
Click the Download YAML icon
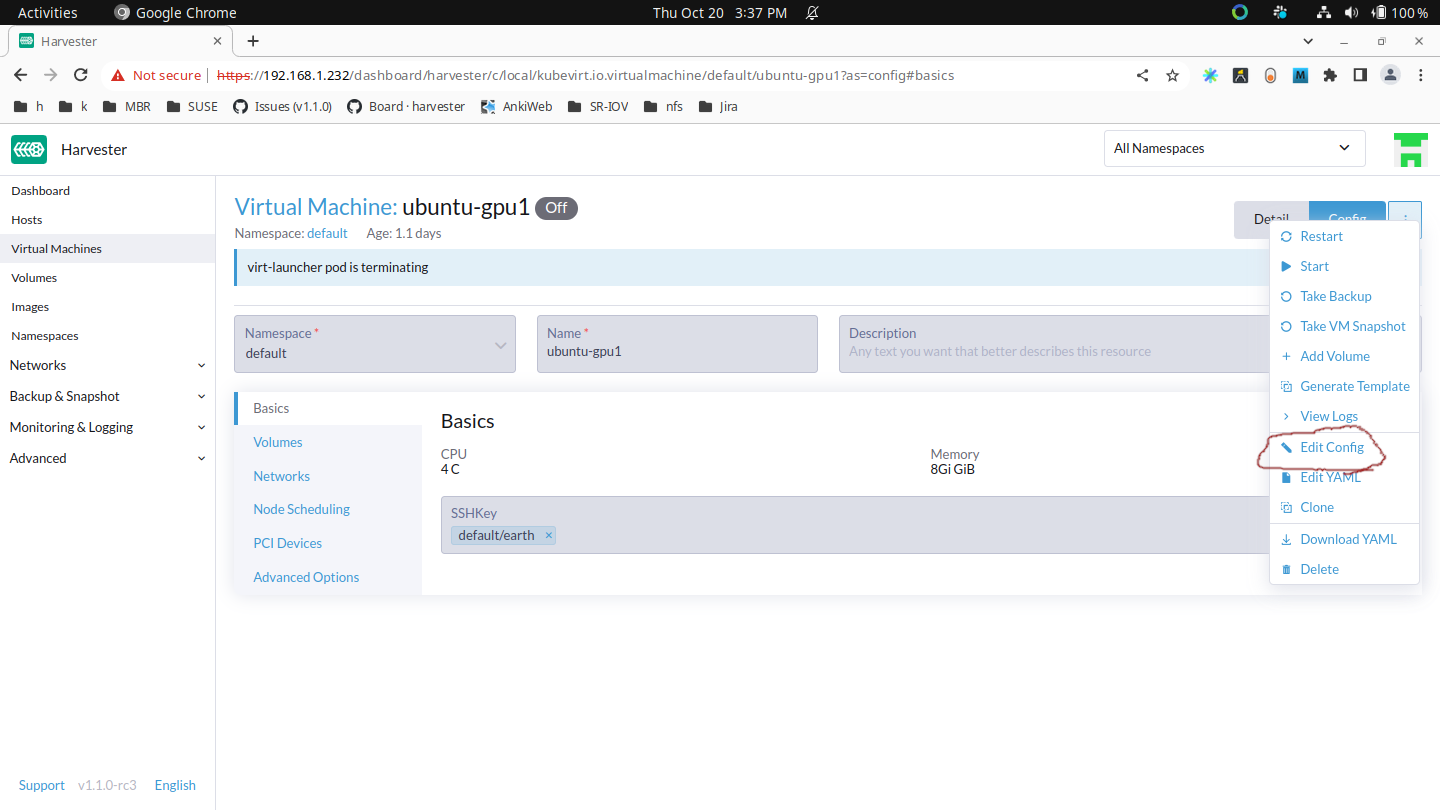tap(1286, 538)
